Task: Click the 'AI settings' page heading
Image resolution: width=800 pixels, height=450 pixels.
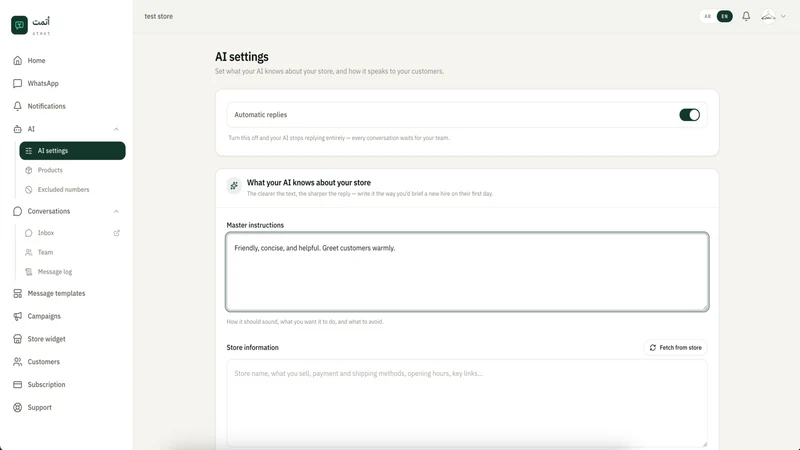Action: pyautogui.click(x=242, y=57)
